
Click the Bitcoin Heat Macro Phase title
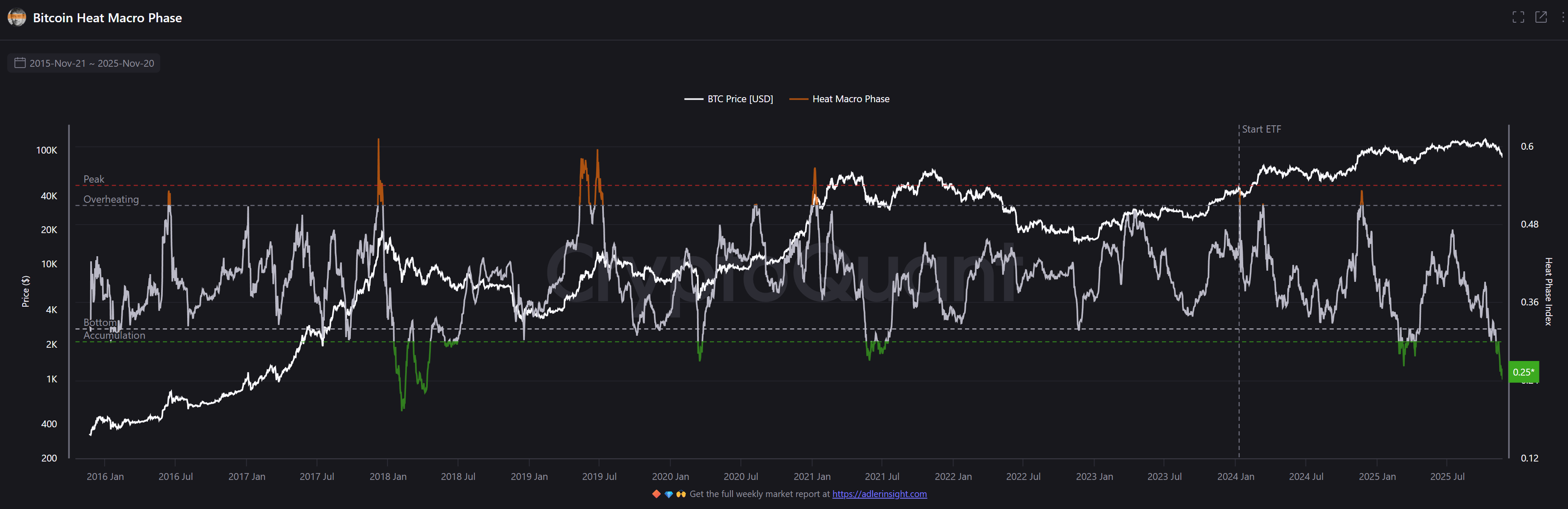[x=107, y=18]
